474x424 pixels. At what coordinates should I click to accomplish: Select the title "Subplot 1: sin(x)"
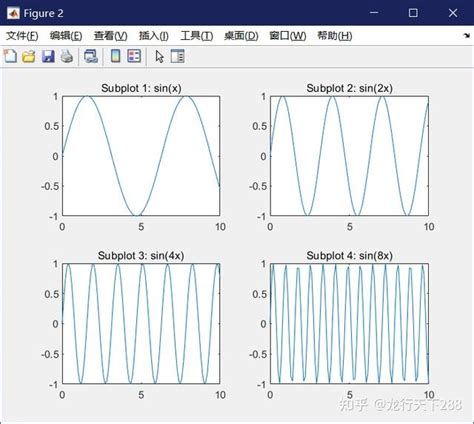[x=141, y=88]
